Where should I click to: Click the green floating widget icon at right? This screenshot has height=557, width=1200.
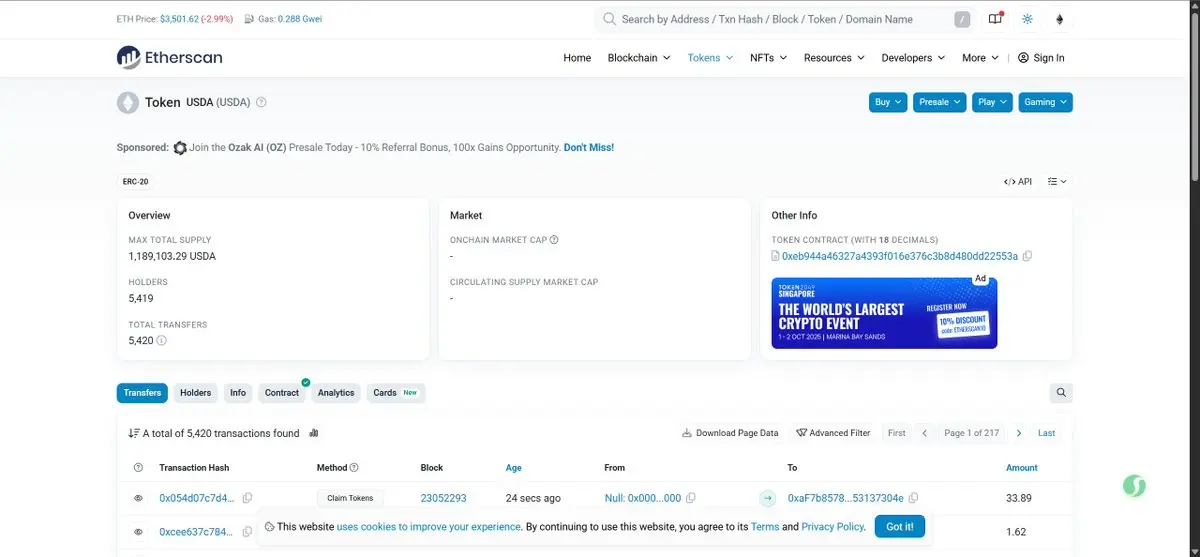click(x=1134, y=486)
